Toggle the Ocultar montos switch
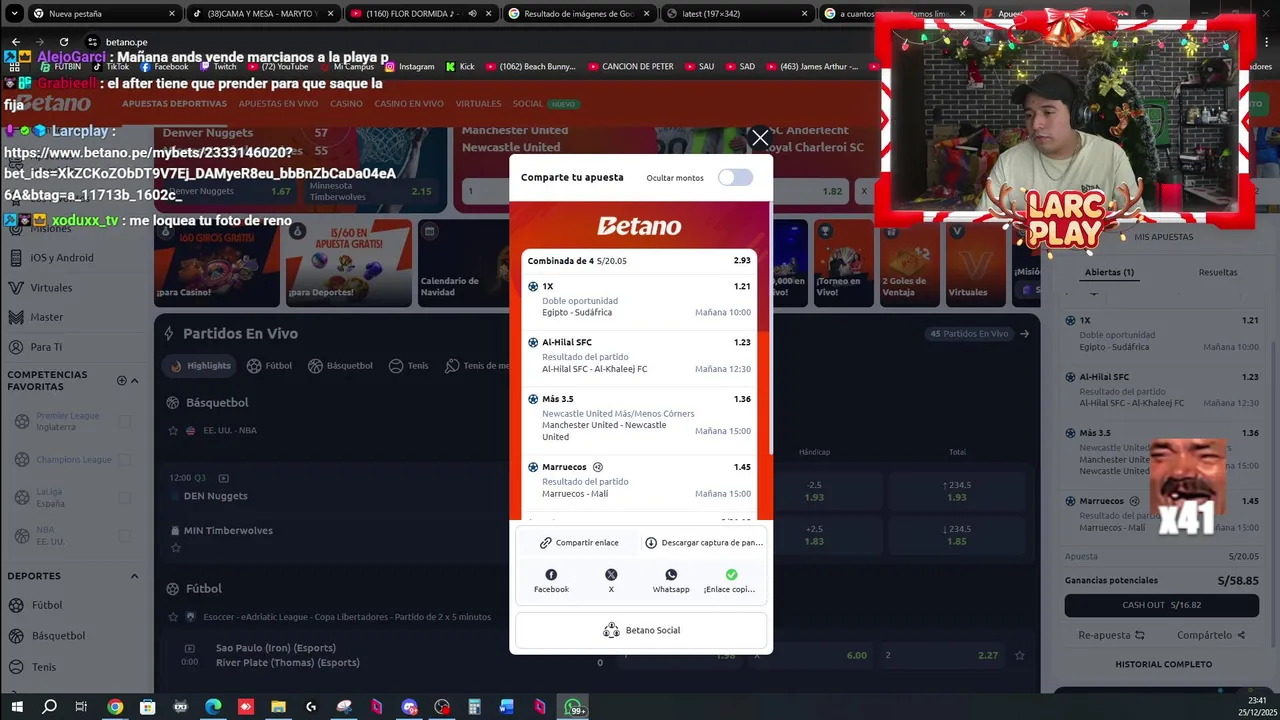1280x720 pixels. 735,177
